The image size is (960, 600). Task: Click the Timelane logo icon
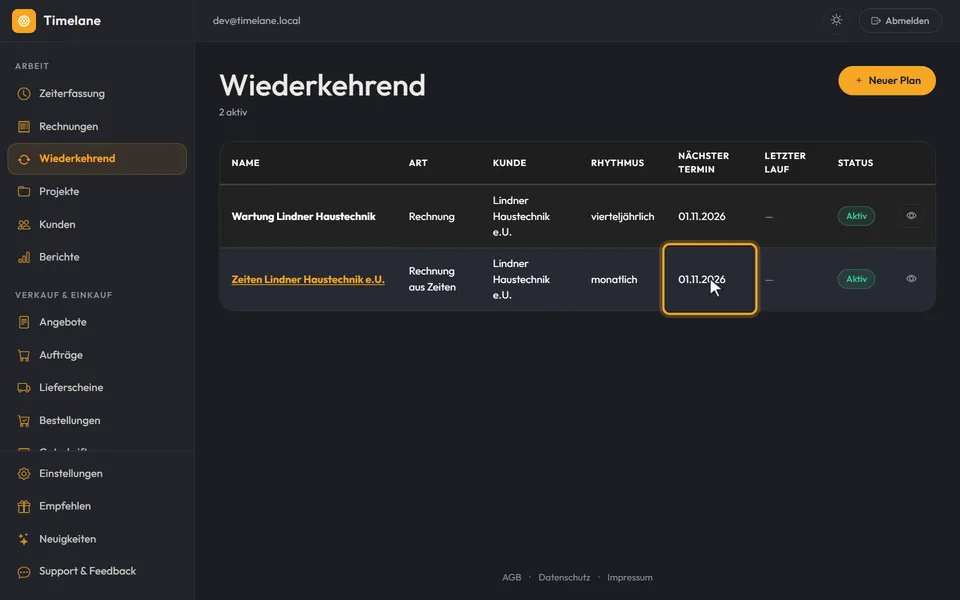[24, 21]
